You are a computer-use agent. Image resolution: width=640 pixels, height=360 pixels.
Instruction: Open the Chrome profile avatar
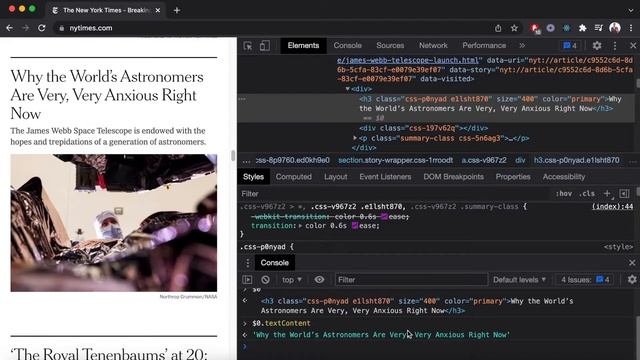[615, 28]
